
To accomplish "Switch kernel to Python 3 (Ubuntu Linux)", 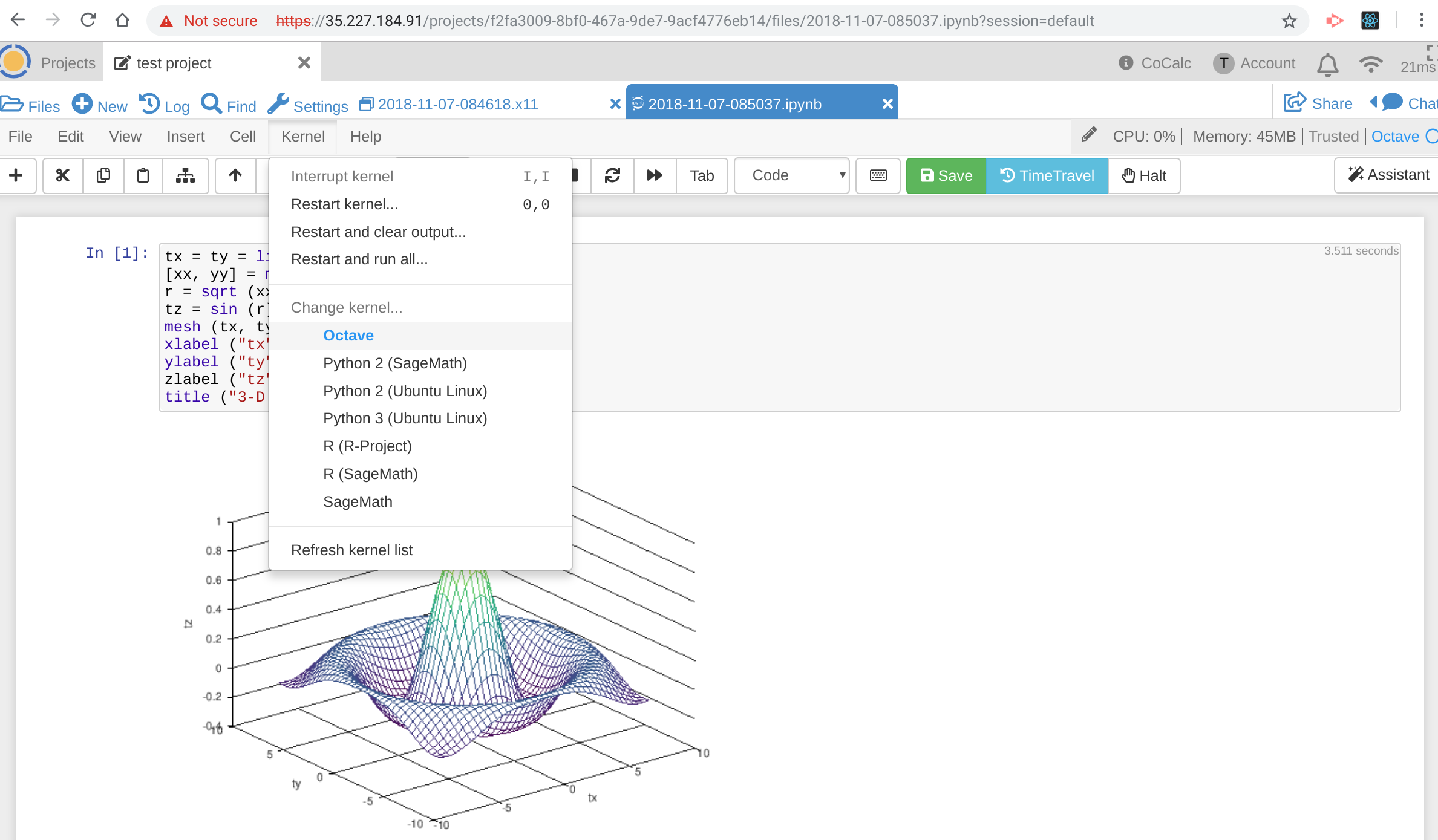I will pyautogui.click(x=405, y=418).
